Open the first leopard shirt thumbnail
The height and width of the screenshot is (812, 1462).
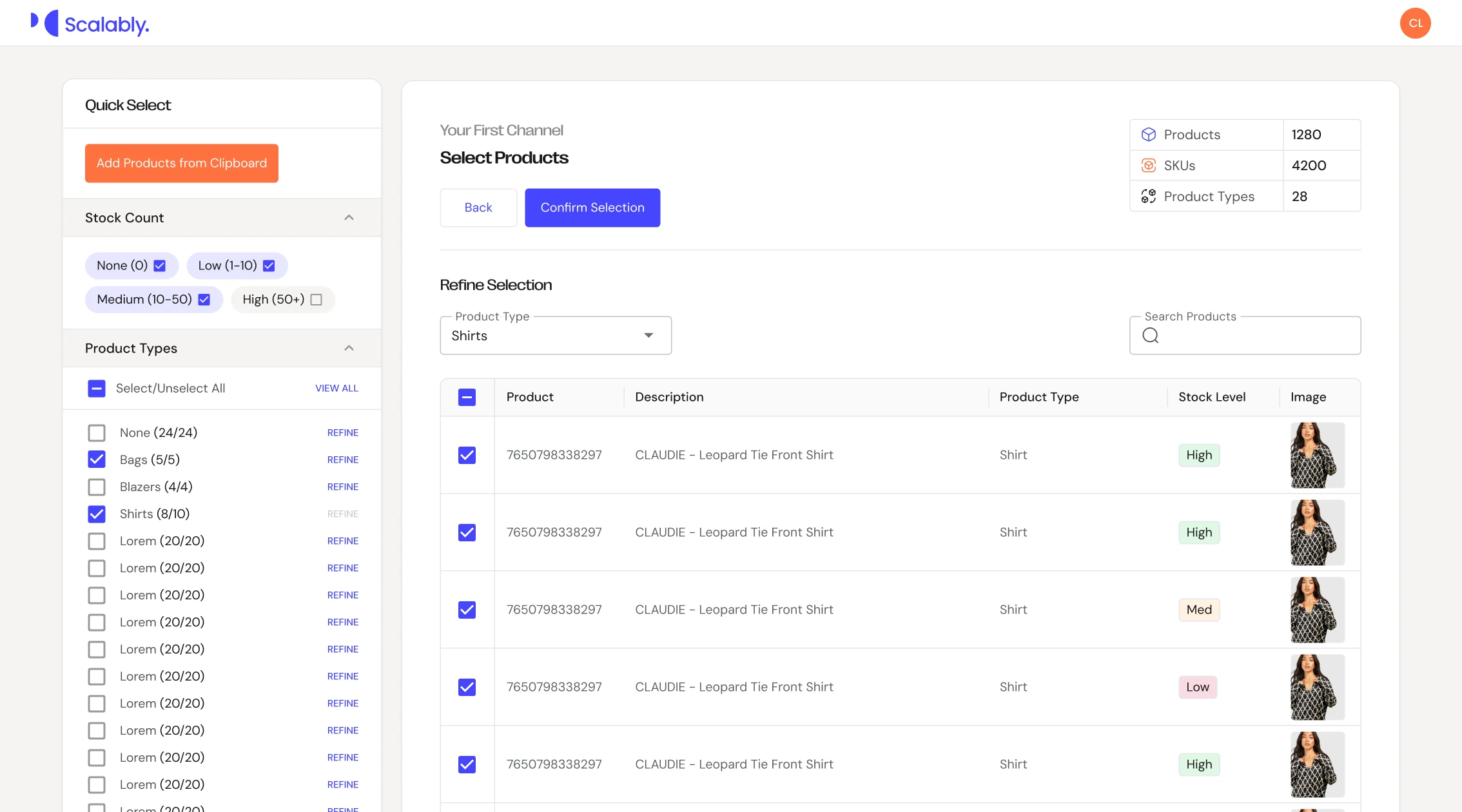click(x=1317, y=455)
